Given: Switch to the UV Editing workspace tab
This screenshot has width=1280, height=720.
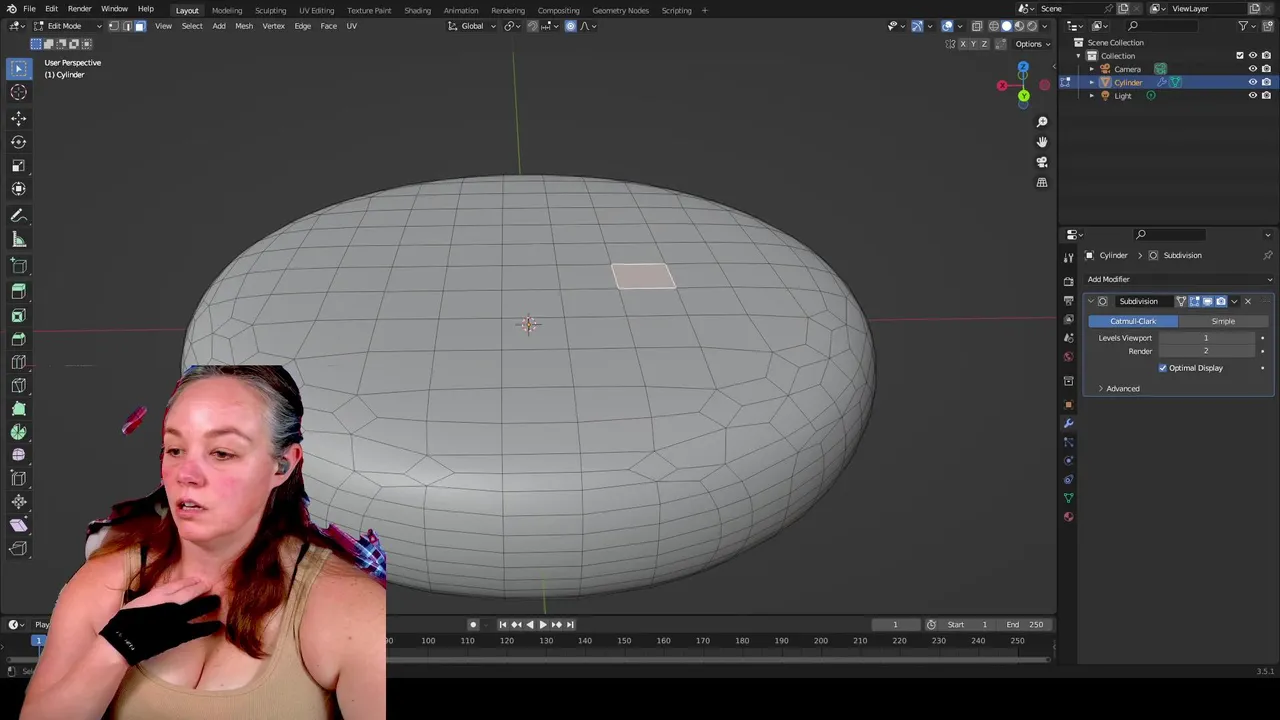Looking at the screenshot, I should point(316,10).
